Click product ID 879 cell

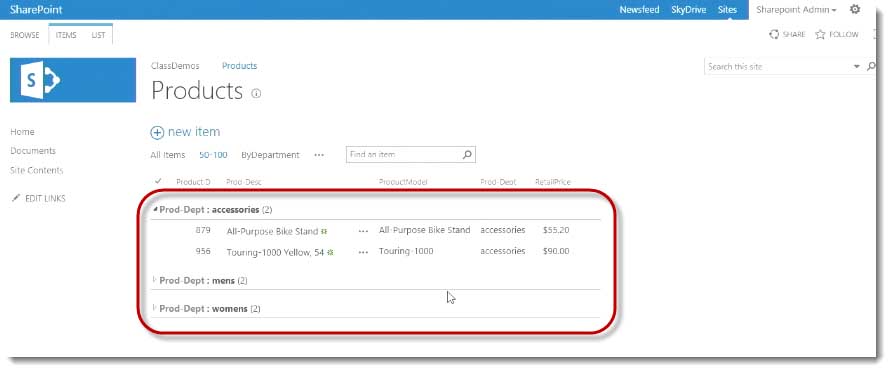[x=203, y=230]
